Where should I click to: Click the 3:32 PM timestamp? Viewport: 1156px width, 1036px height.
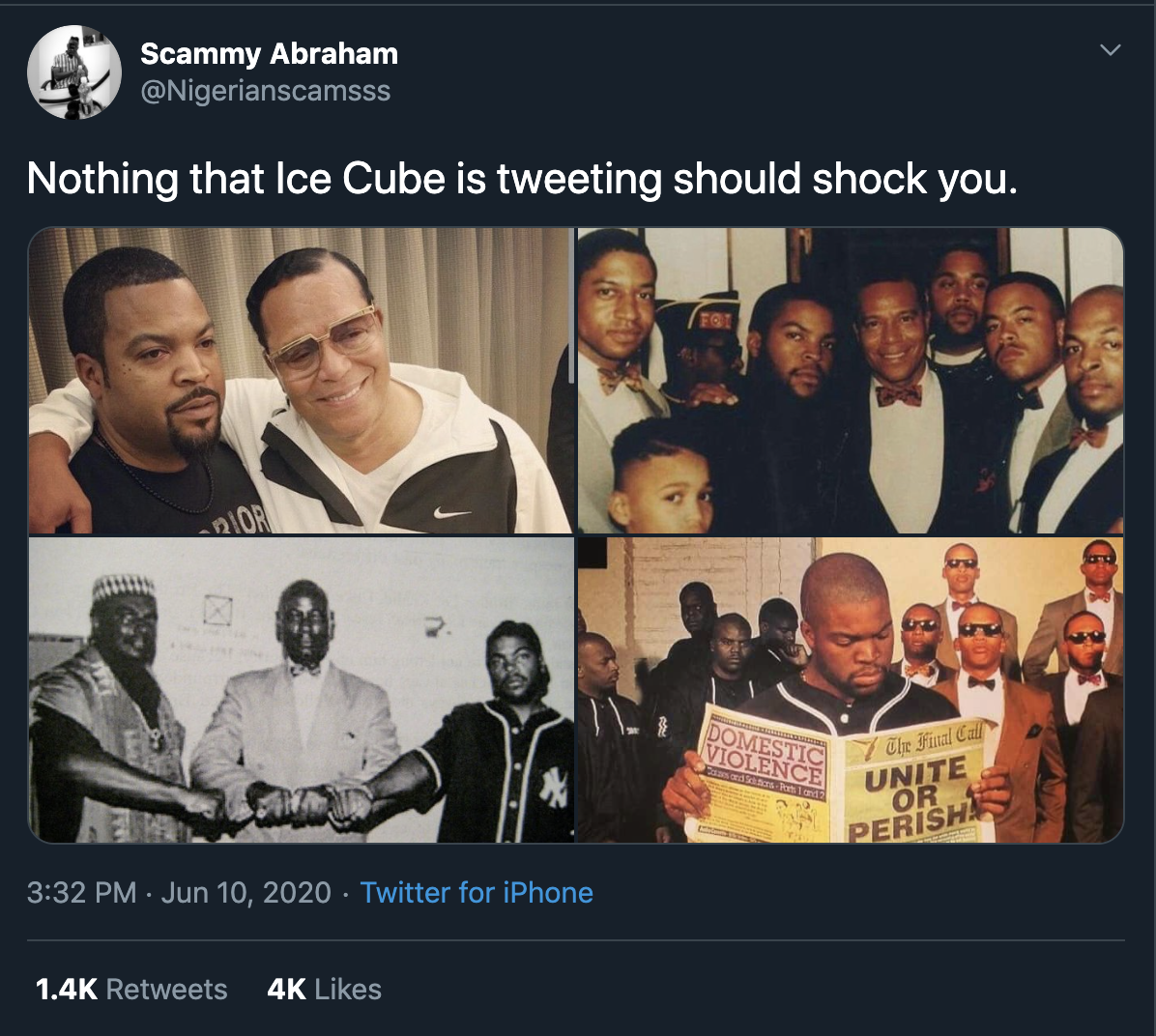(82, 892)
